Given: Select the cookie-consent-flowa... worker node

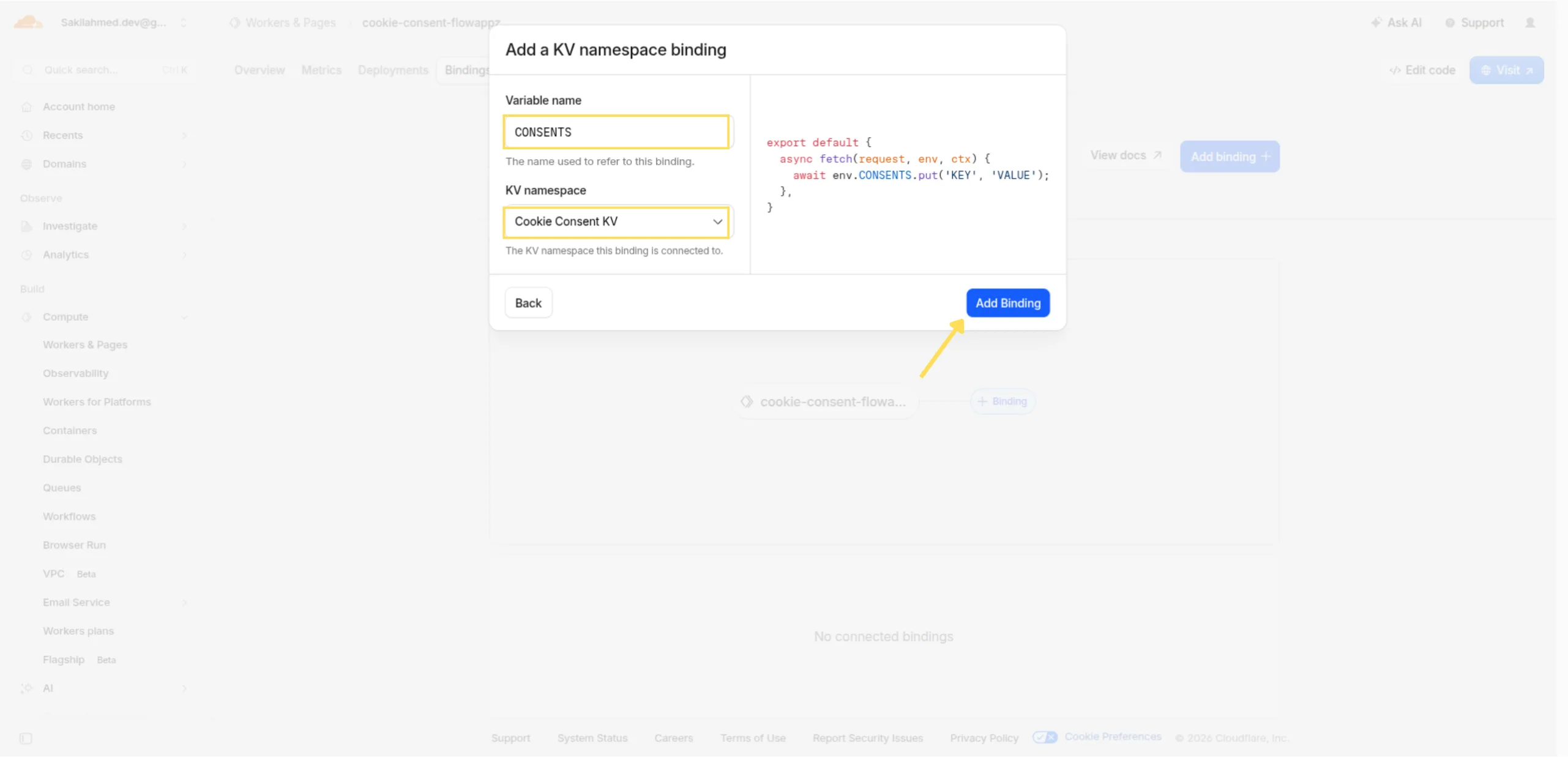Looking at the screenshot, I should [x=827, y=401].
